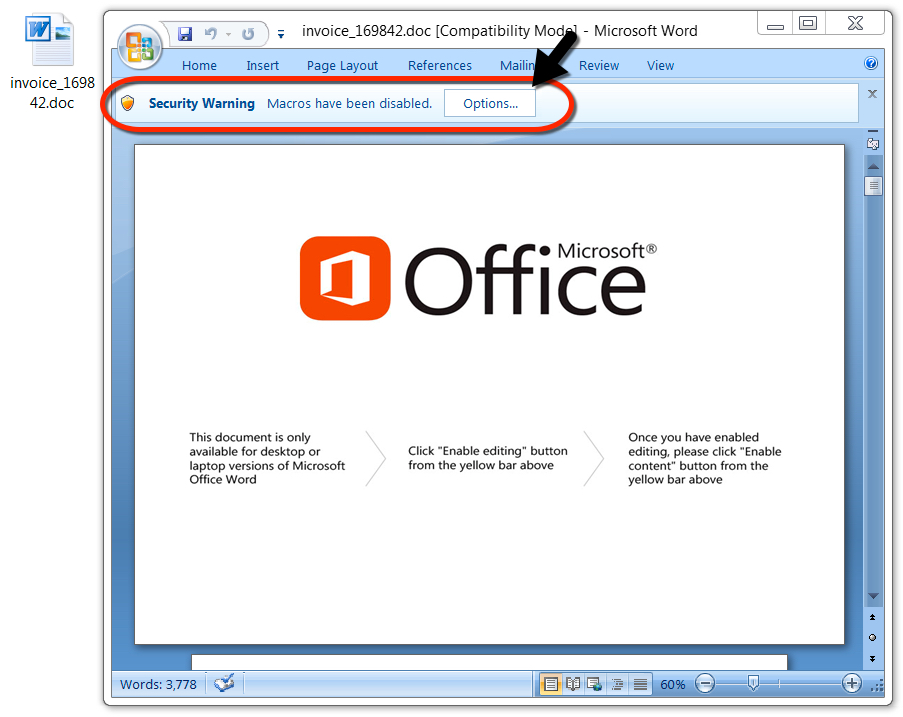Viewport: 903px width, 717px height.
Task: Open the Undo history dropdown arrow
Action: point(229,35)
